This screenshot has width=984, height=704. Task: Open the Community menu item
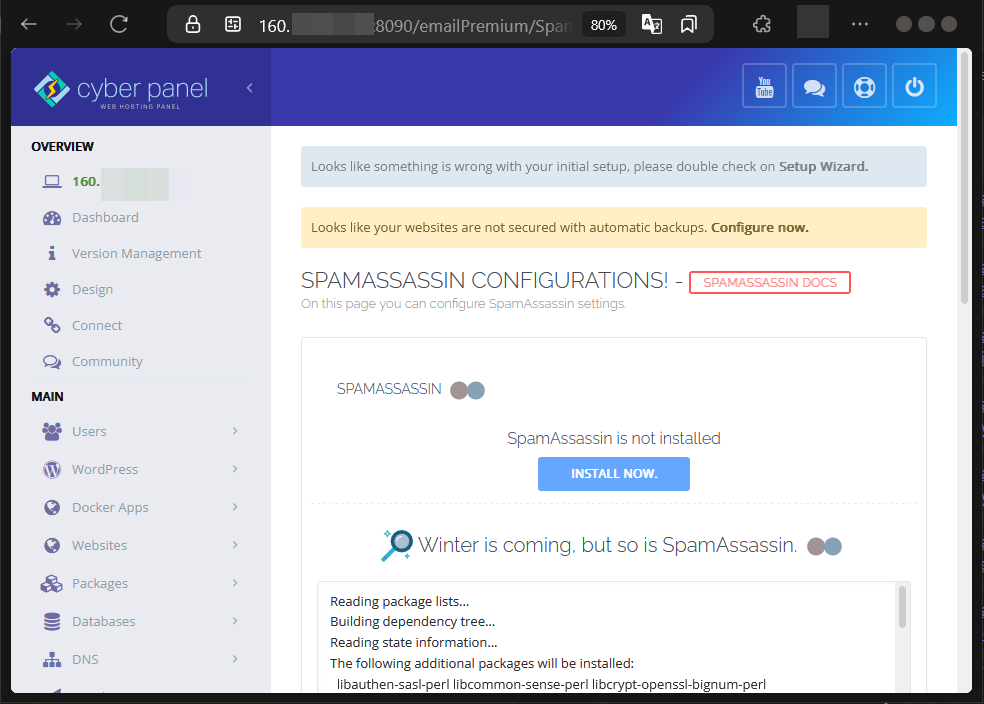pyautogui.click(x=107, y=362)
